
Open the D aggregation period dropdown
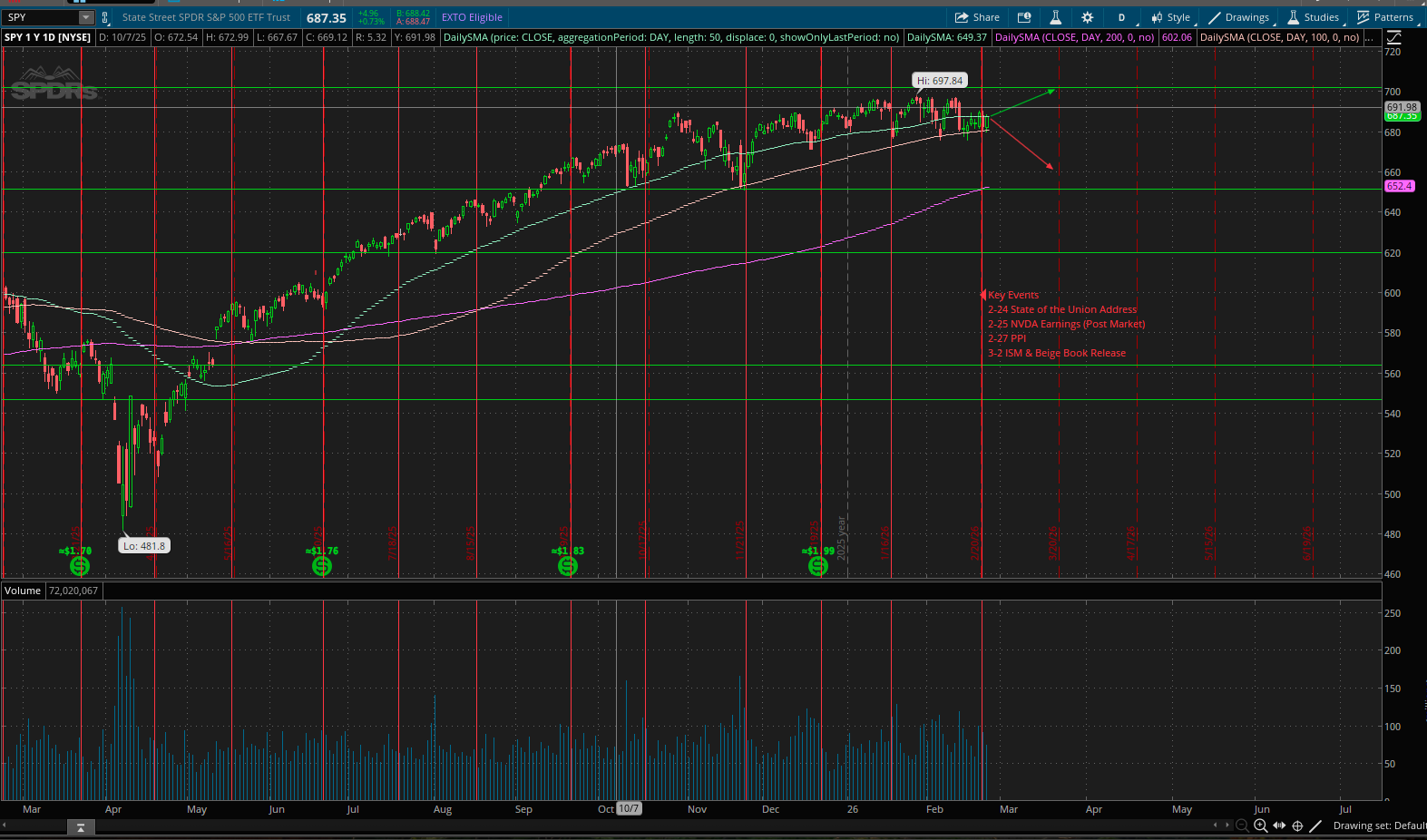tap(1124, 17)
